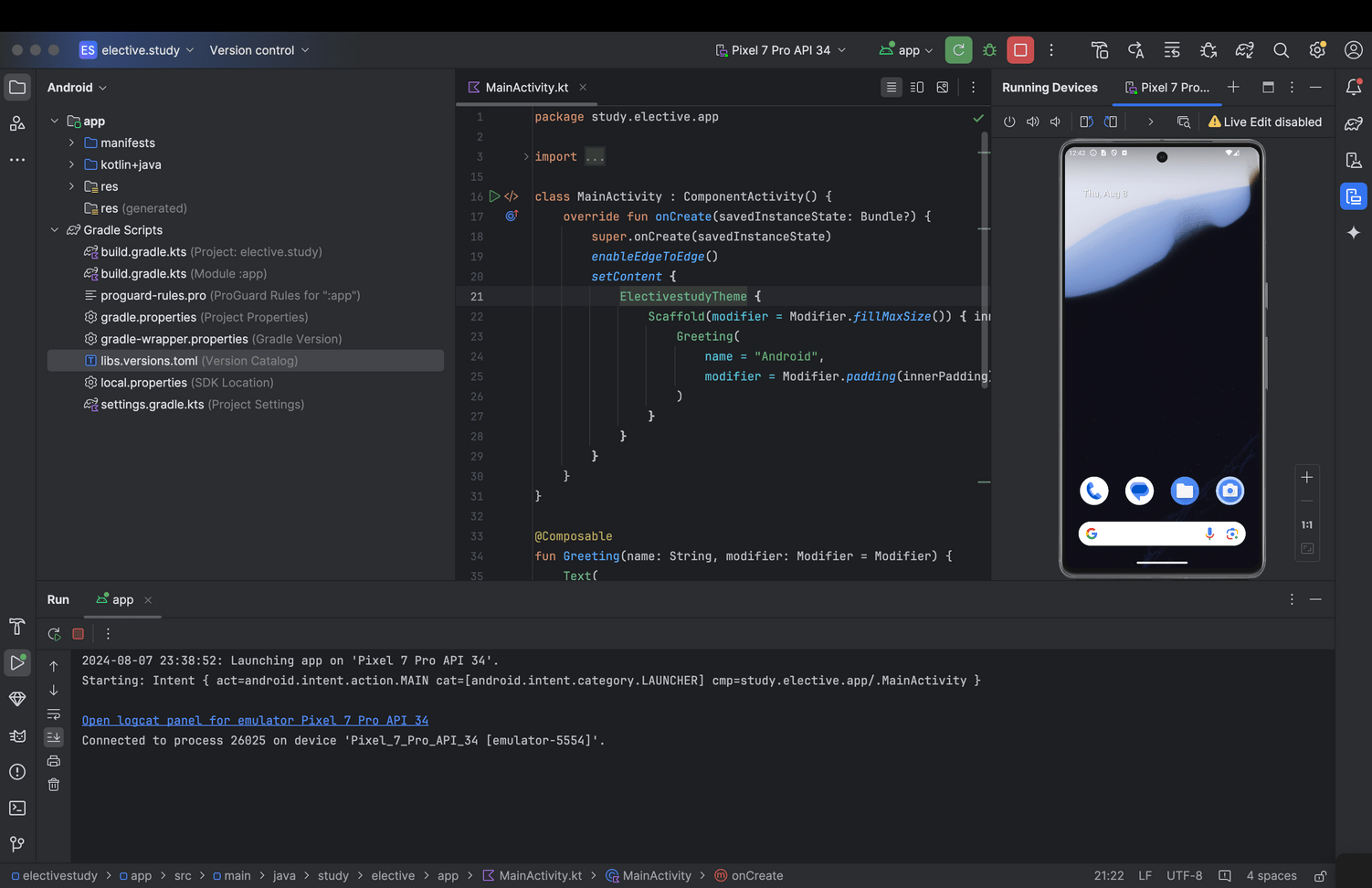Expand the manifests folder
This screenshot has width=1372, height=888.
click(72, 143)
